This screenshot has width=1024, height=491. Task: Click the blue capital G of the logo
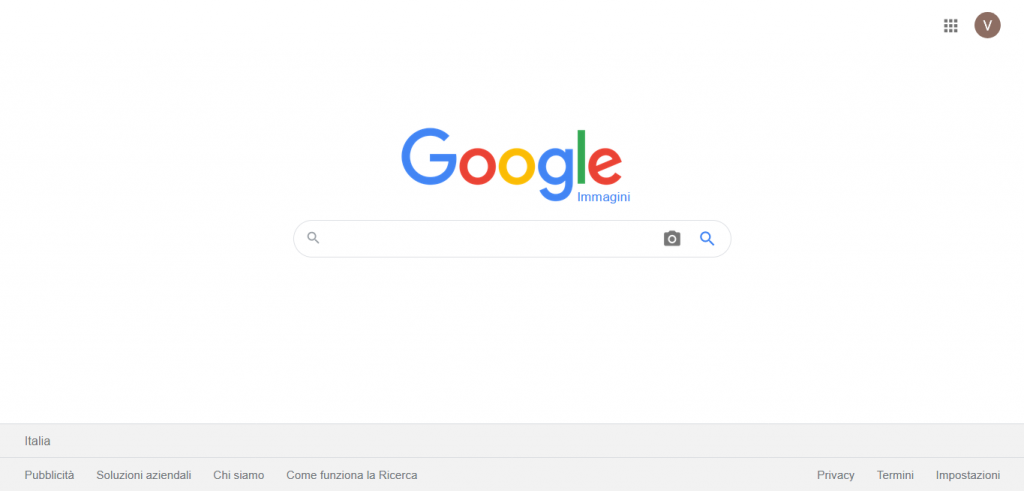(x=429, y=156)
